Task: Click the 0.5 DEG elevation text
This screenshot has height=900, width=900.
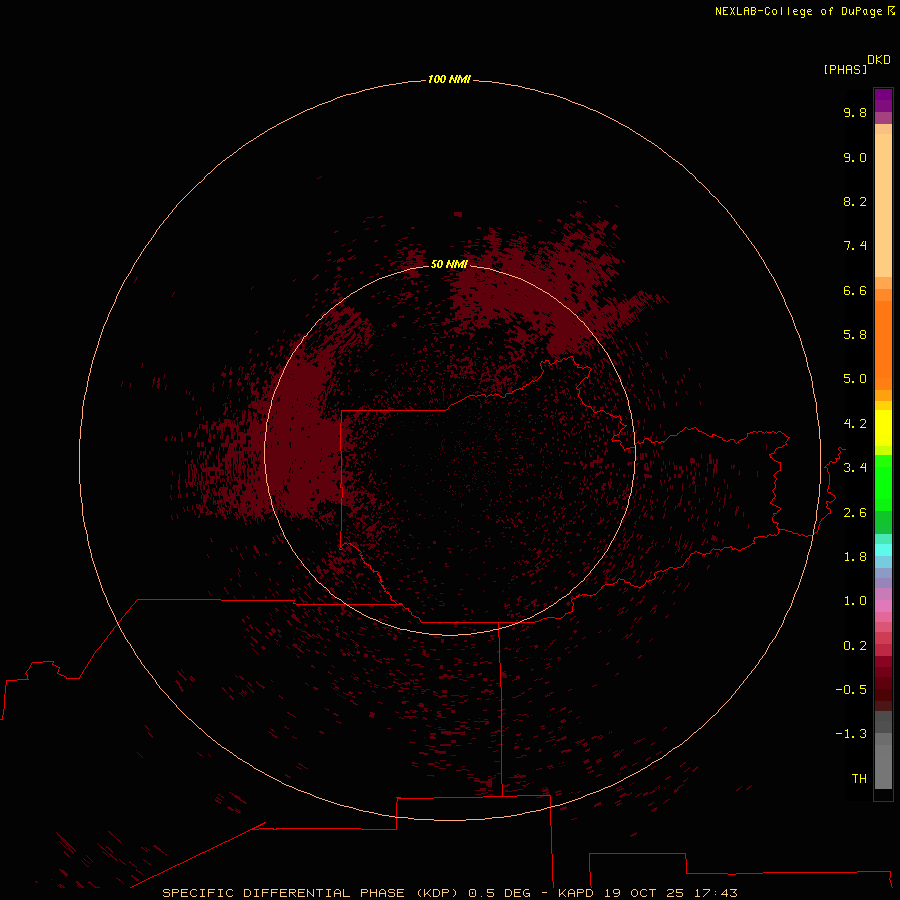Action: click(x=499, y=893)
